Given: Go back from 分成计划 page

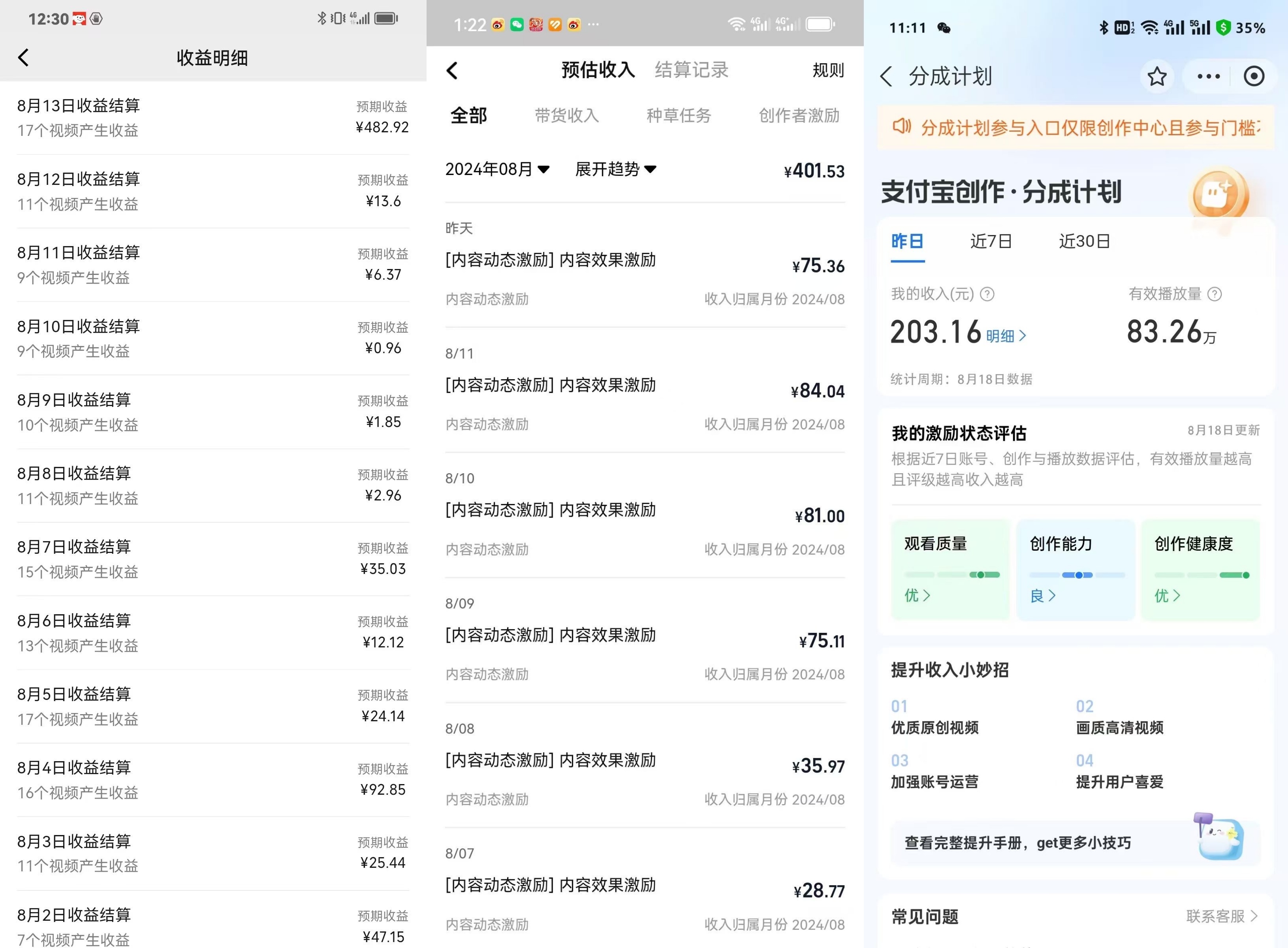Looking at the screenshot, I should click(886, 76).
